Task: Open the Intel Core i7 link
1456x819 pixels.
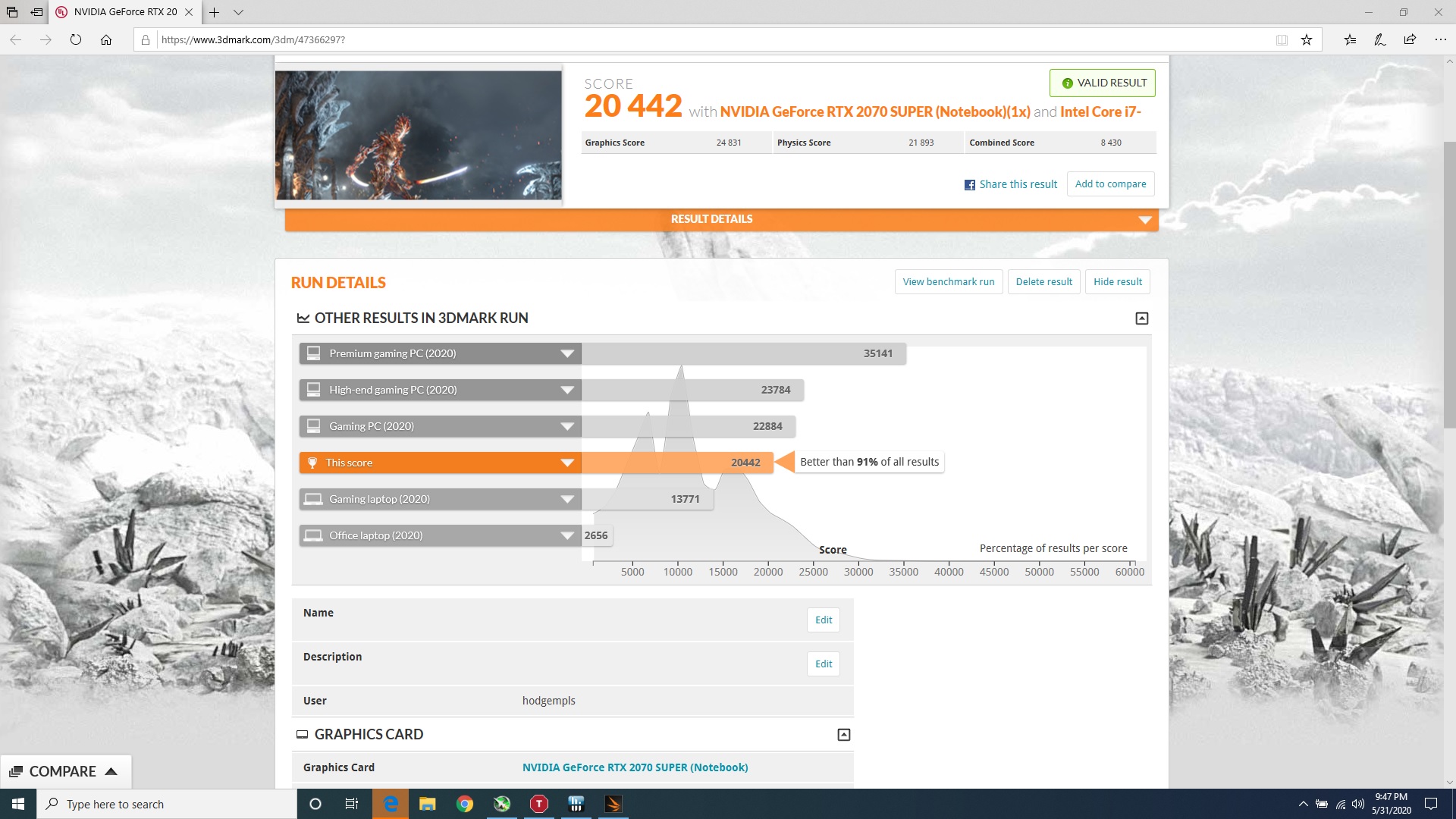Action: pos(1100,111)
